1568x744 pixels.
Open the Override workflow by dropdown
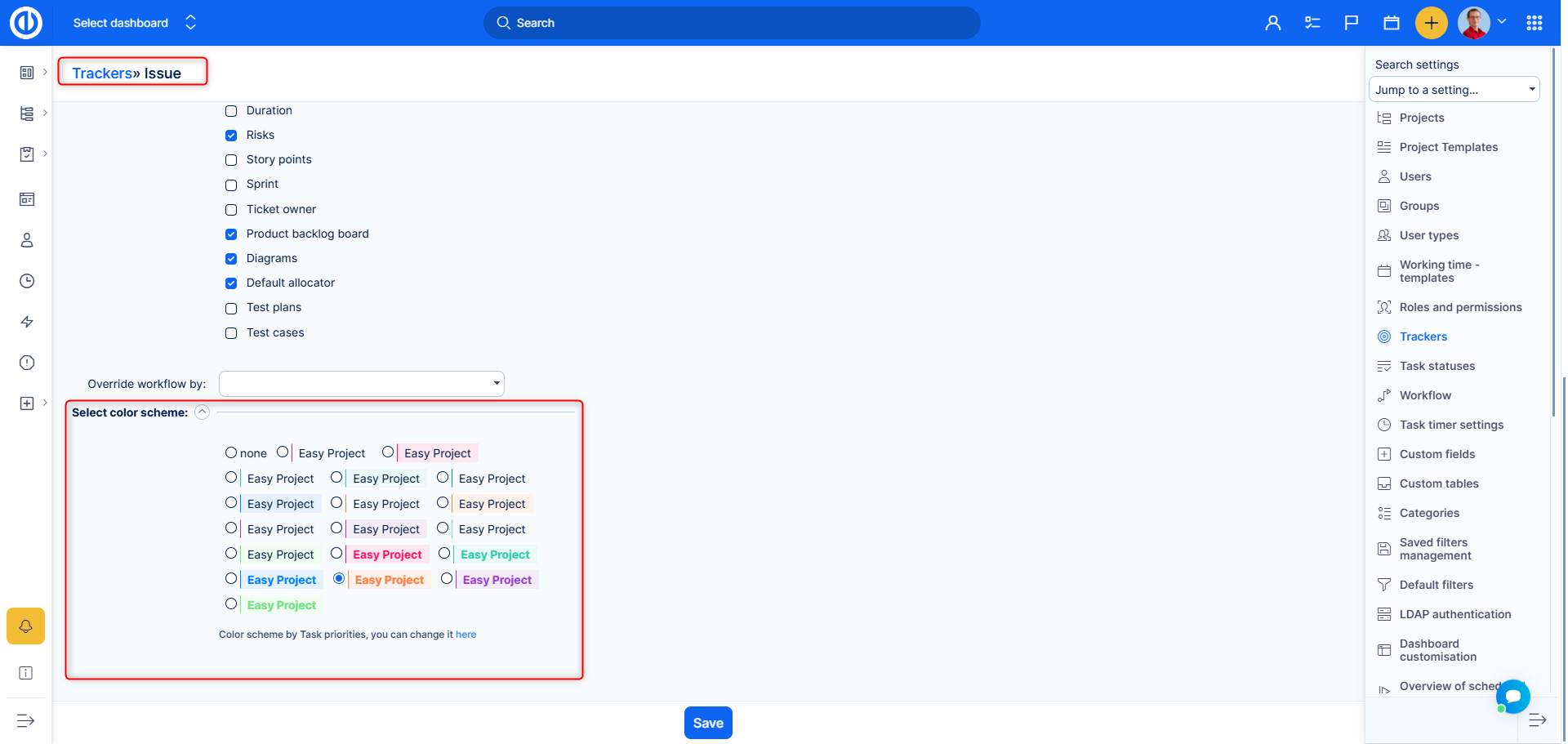click(x=361, y=384)
